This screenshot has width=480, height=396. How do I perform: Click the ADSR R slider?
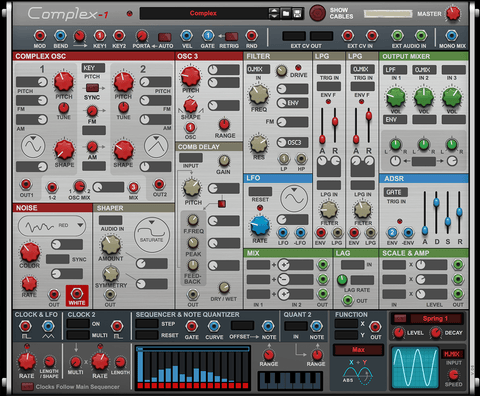pos(459,213)
